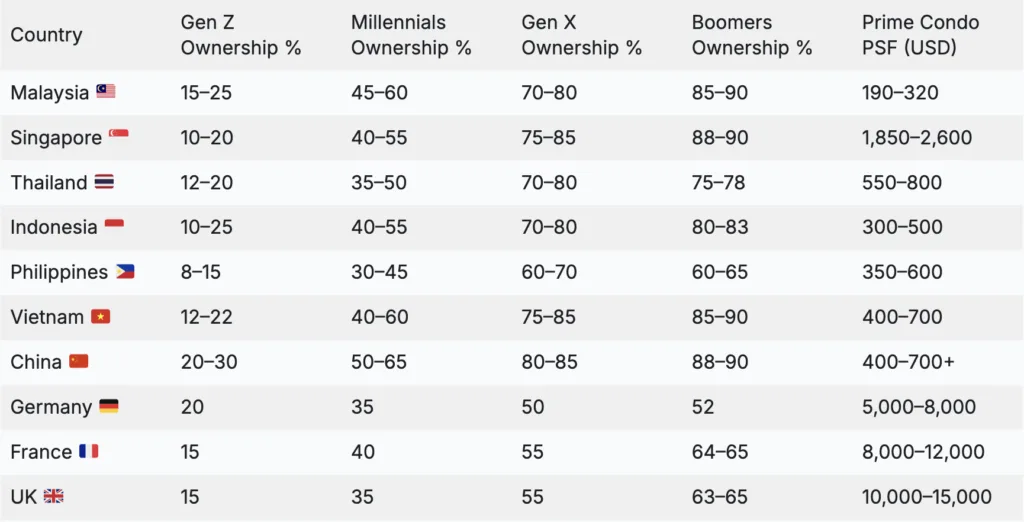Viewport: 1024px width, 522px height.
Task: Click China's Gen Z 20–30 cell
Action: pyautogui.click(x=209, y=362)
